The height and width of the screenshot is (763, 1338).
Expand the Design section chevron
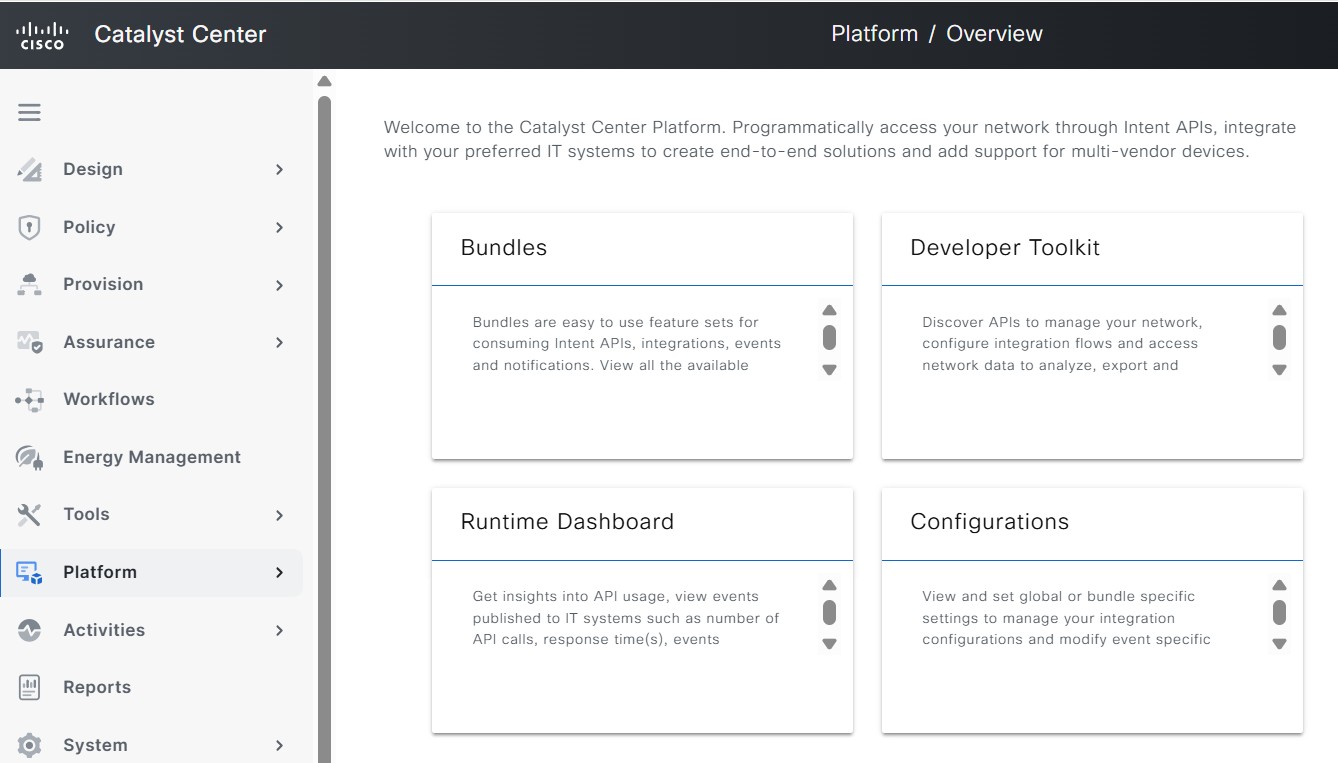coord(280,169)
